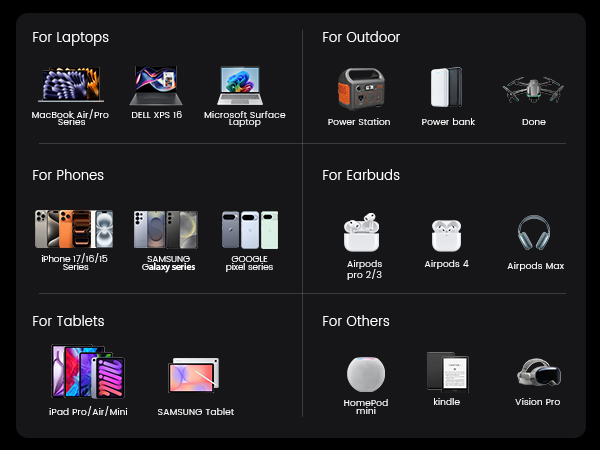Click the "Microsoft Surface Laptop" label
The height and width of the screenshot is (450, 600).
pos(245,118)
